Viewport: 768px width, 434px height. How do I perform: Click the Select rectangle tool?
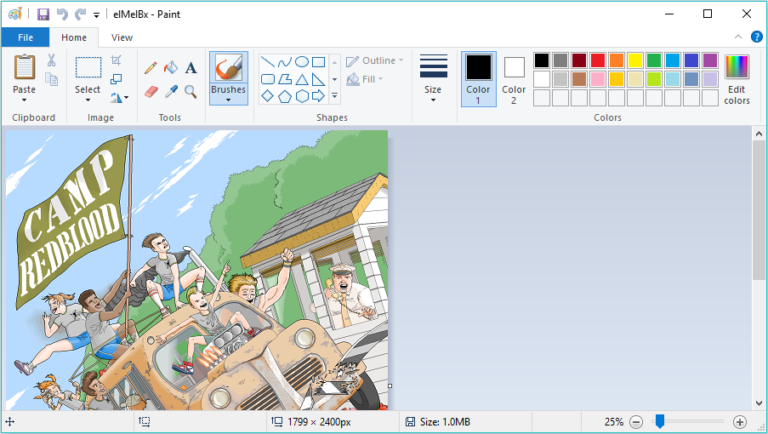(x=88, y=68)
